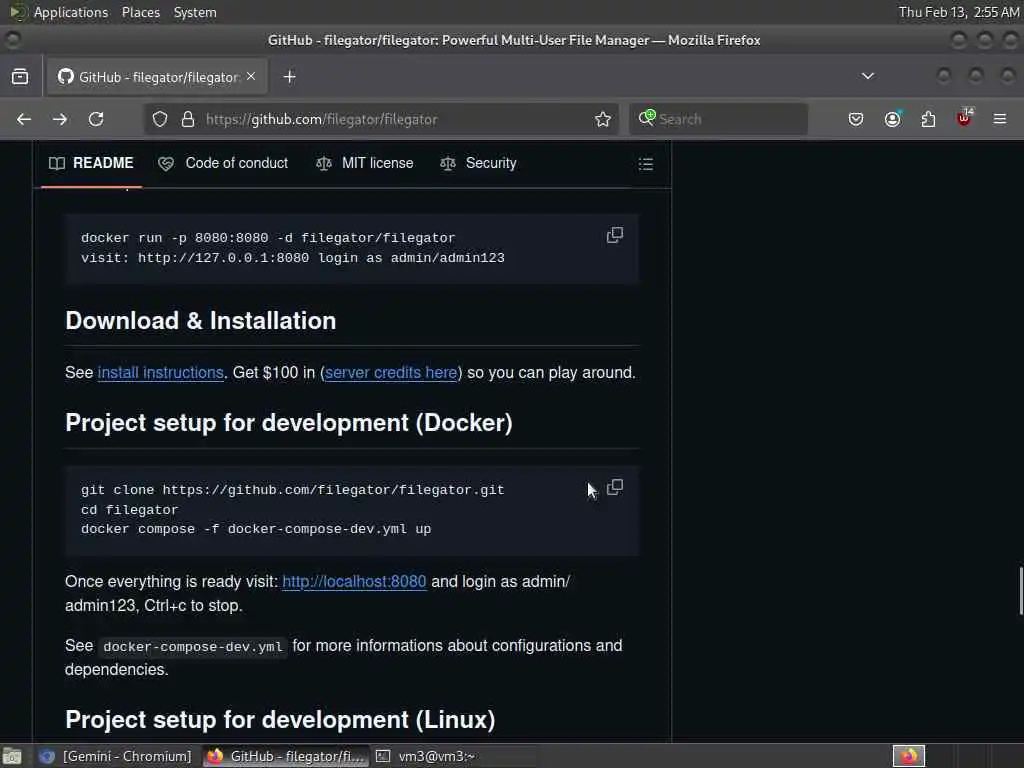Open the Code of conduct tab

(x=223, y=163)
